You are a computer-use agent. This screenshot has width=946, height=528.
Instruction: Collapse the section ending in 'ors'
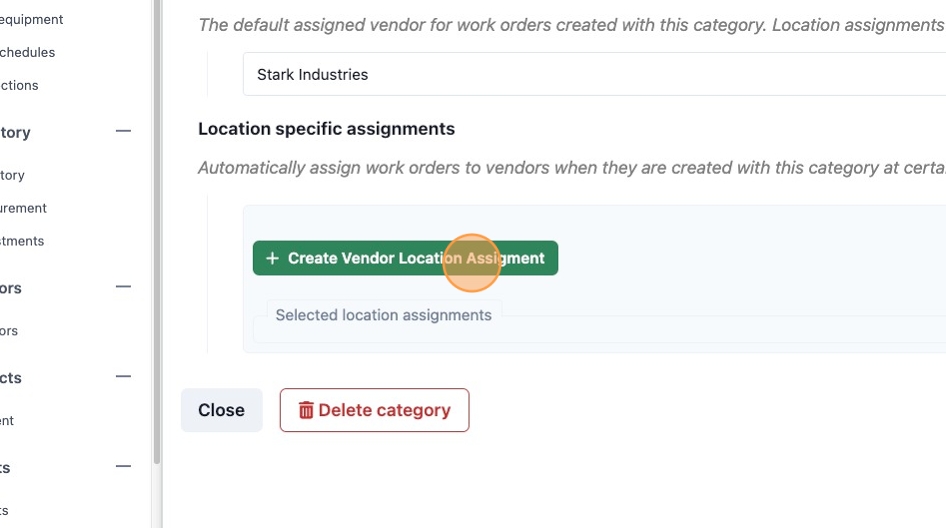pos(123,287)
